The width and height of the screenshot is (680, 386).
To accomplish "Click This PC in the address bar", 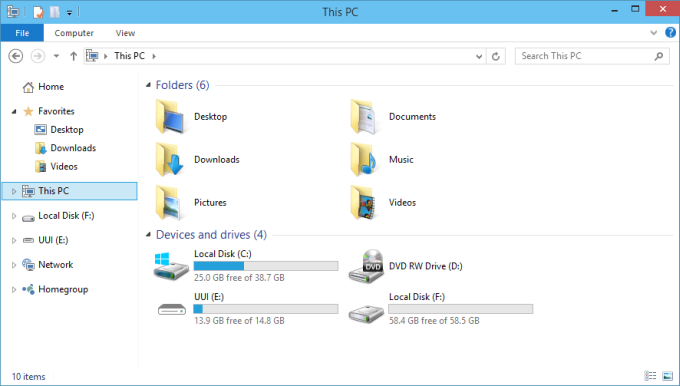I will point(129,56).
